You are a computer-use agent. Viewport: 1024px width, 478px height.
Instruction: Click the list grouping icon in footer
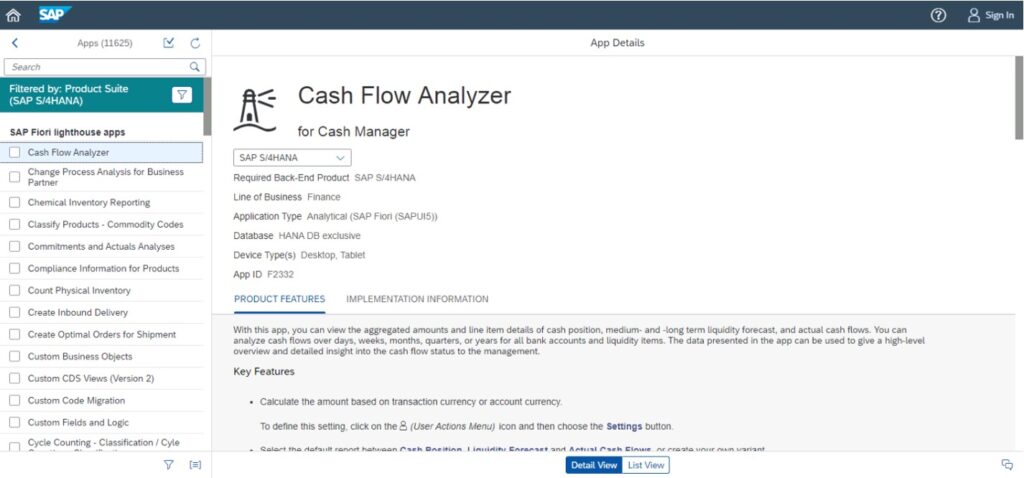(195, 465)
